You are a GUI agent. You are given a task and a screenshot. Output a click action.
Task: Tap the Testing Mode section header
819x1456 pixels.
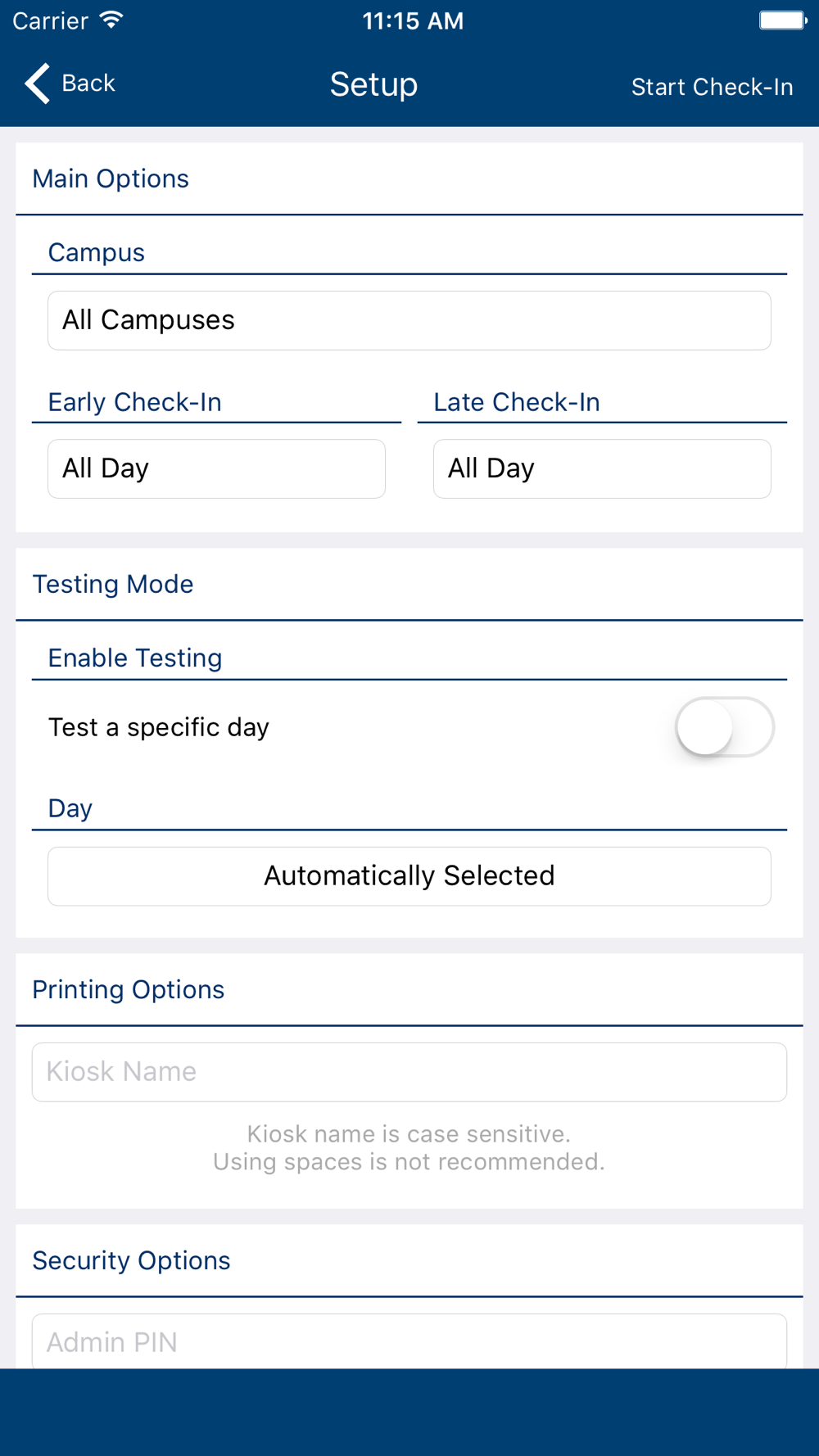113,584
